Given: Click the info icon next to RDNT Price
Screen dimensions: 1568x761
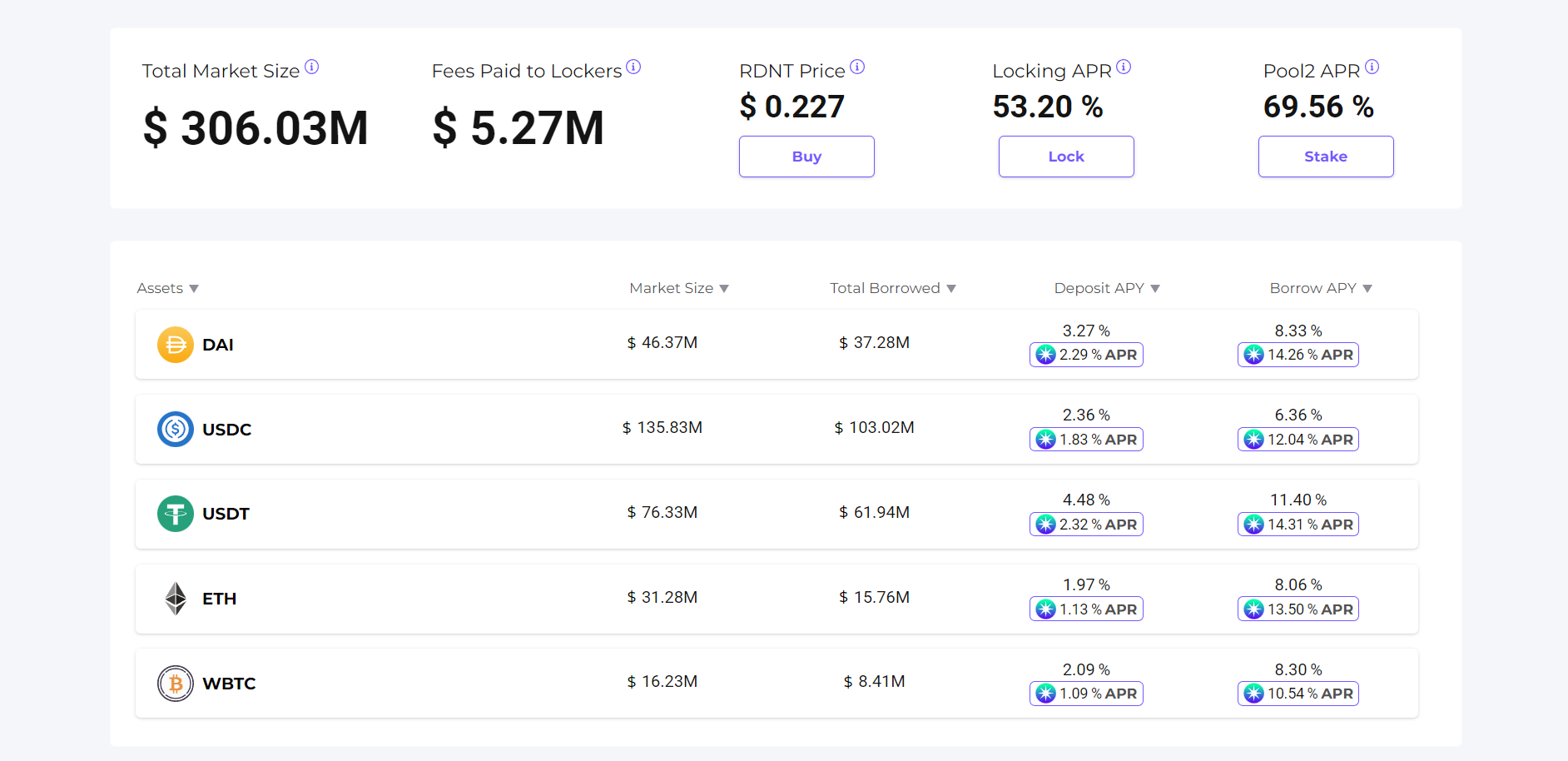Looking at the screenshot, I should click(x=857, y=67).
